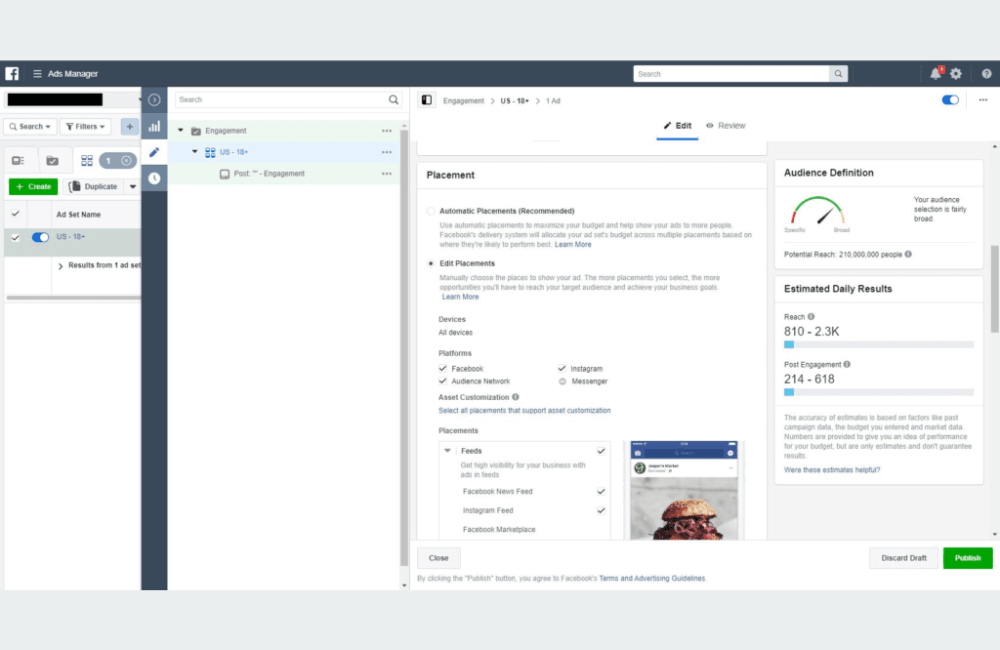
Task: Select Automatic Placements radio button
Action: click(431, 211)
